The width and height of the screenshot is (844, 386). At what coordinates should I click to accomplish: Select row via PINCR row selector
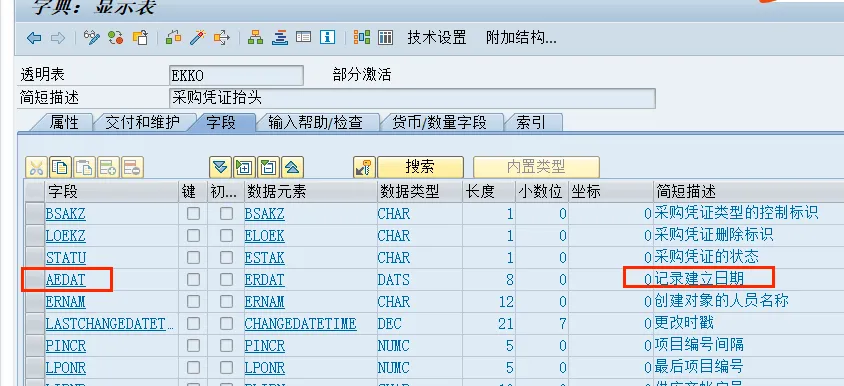point(36,346)
